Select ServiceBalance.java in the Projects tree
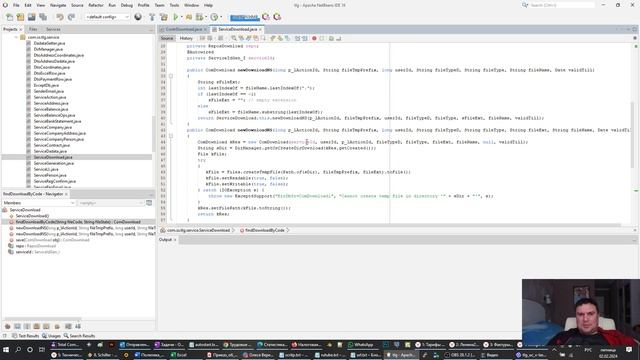The width and height of the screenshot is (640, 360). pyautogui.click(x=51, y=109)
